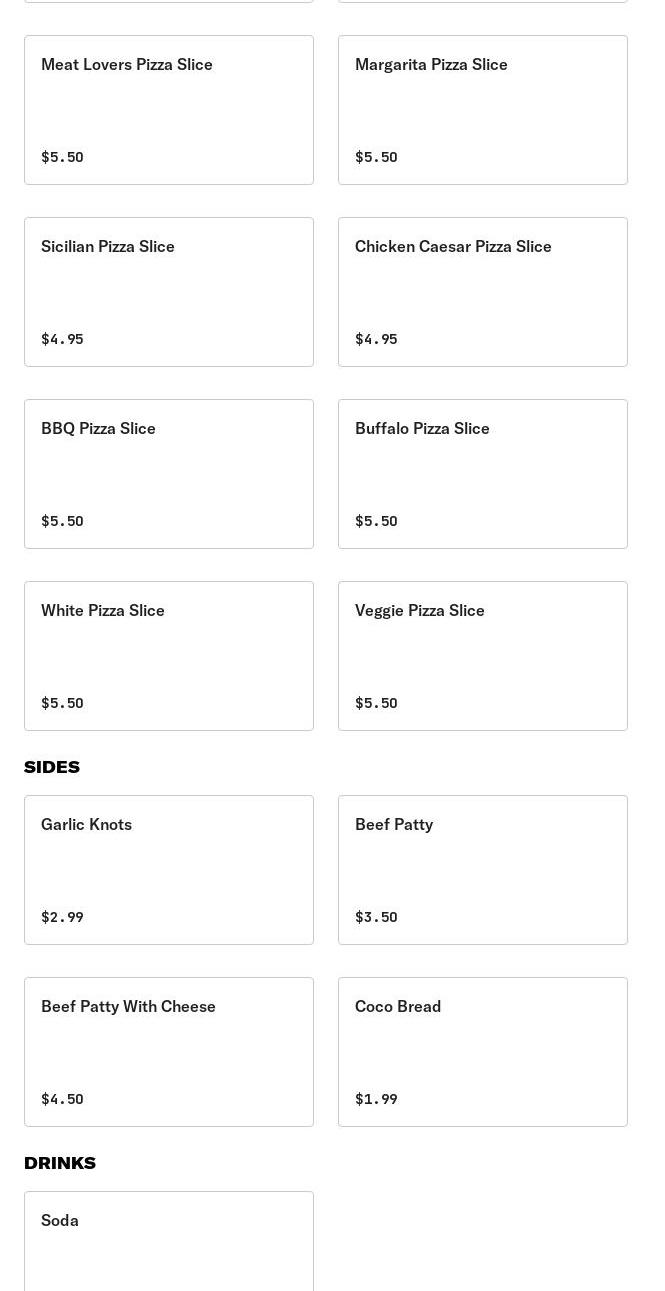This screenshot has height=1291, width=665.
Task: Select the Sicilian Pizza Slice
Action: pyautogui.click(x=168, y=292)
